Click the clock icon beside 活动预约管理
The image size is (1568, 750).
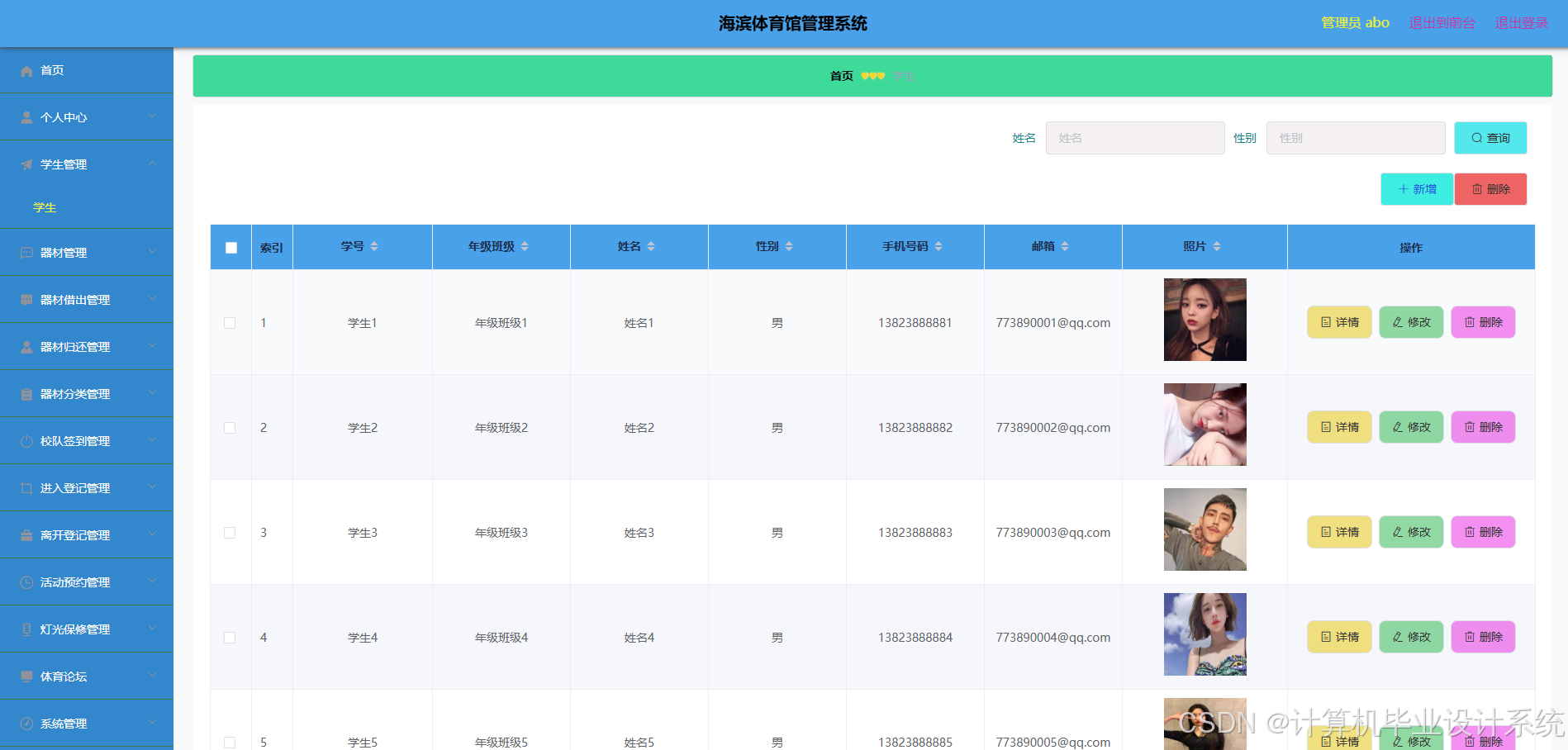[x=26, y=583]
